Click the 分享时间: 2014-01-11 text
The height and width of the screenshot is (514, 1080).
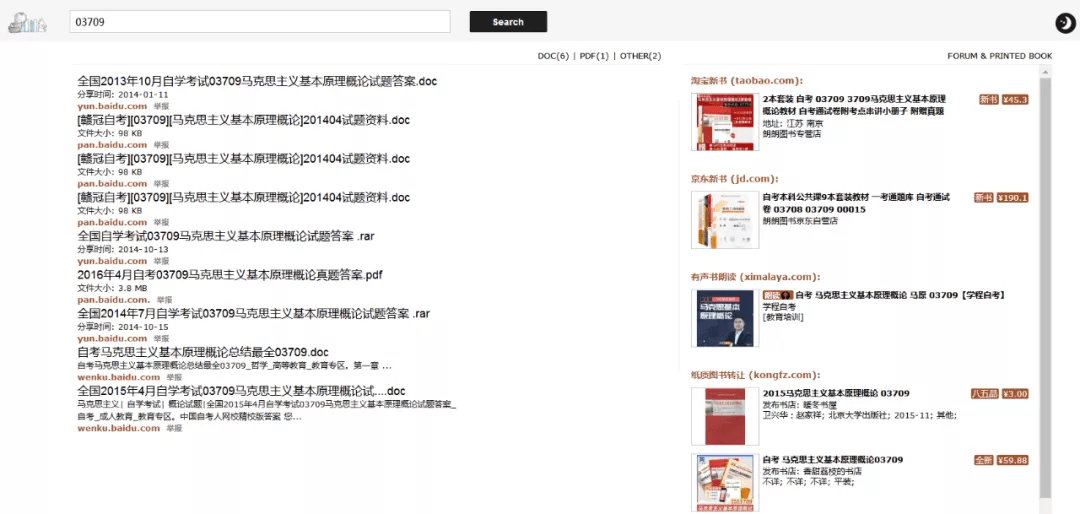click(x=123, y=94)
